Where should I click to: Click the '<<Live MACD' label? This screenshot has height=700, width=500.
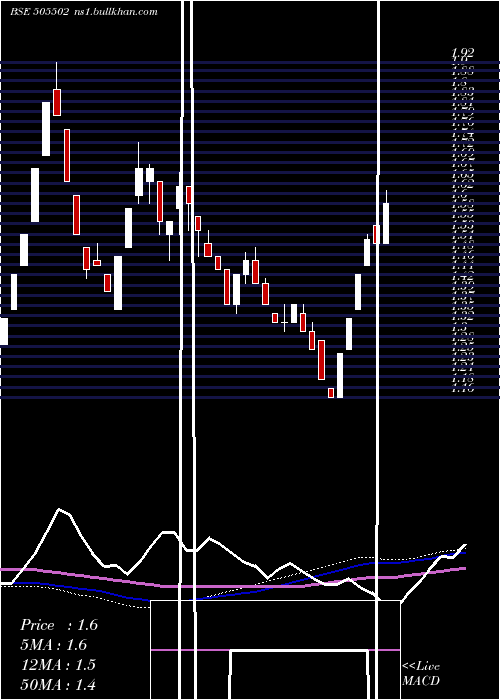coord(421,674)
